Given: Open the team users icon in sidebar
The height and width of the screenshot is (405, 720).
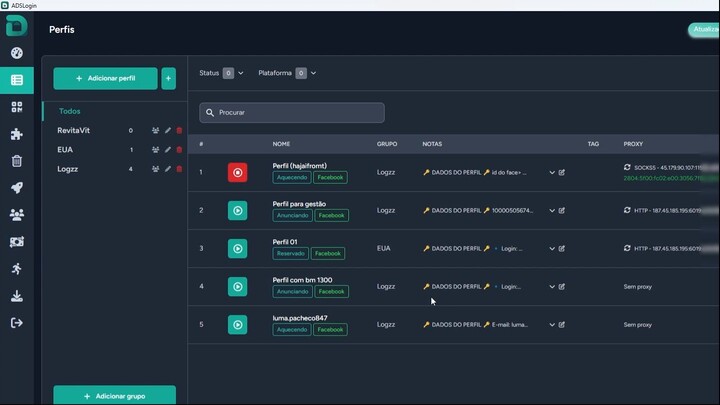Looking at the screenshot, I should pyautogui.click(x=17, y=215).
